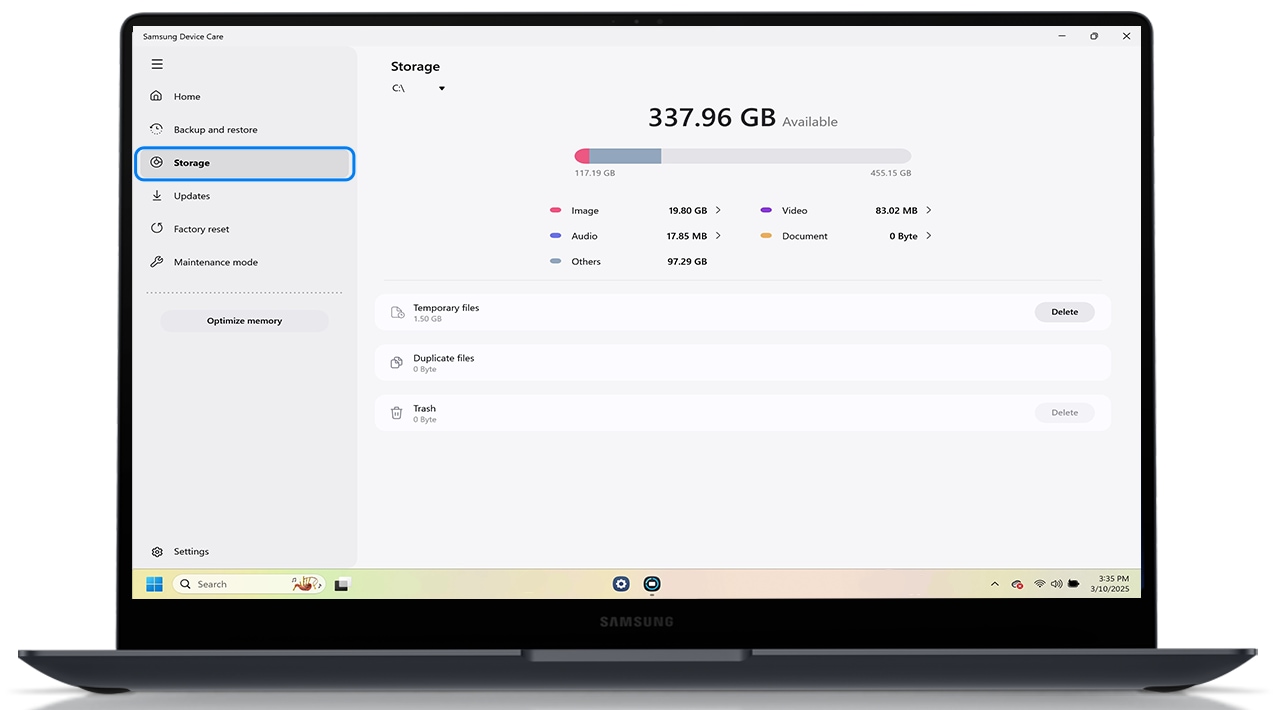Open the clock and date in taskbar

pyautogui.click(x=1109, y=584)
